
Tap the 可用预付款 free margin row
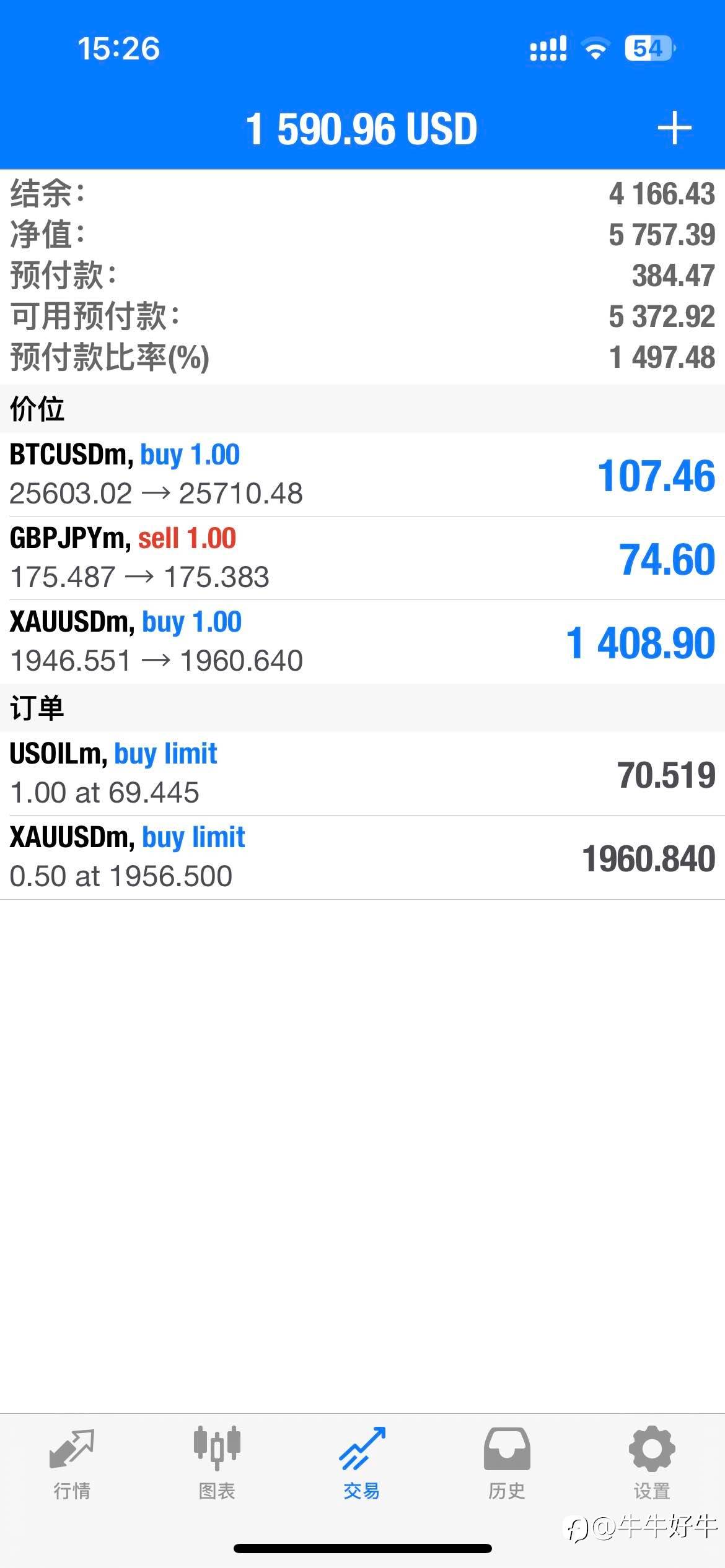(362, 316)
